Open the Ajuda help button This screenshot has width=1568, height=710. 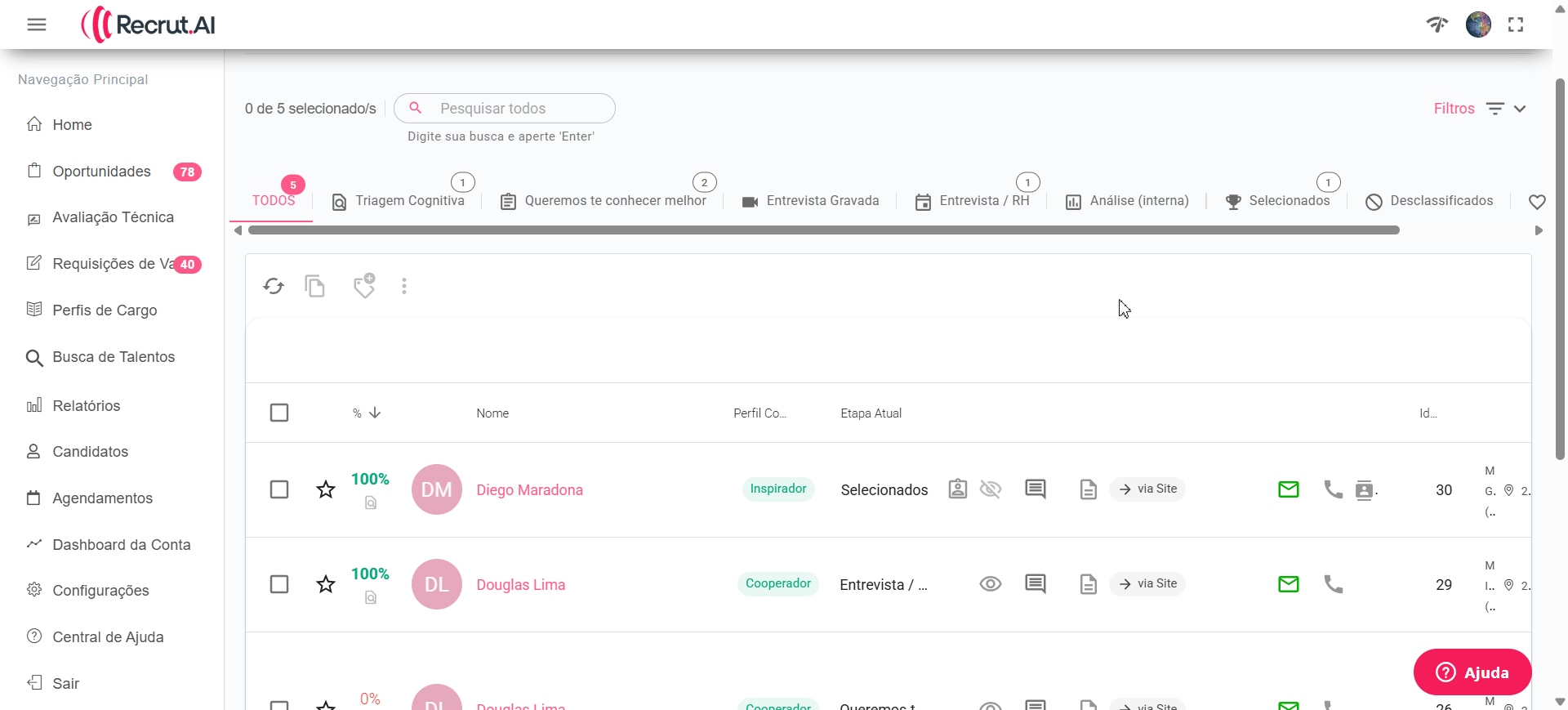point(1472,672)
